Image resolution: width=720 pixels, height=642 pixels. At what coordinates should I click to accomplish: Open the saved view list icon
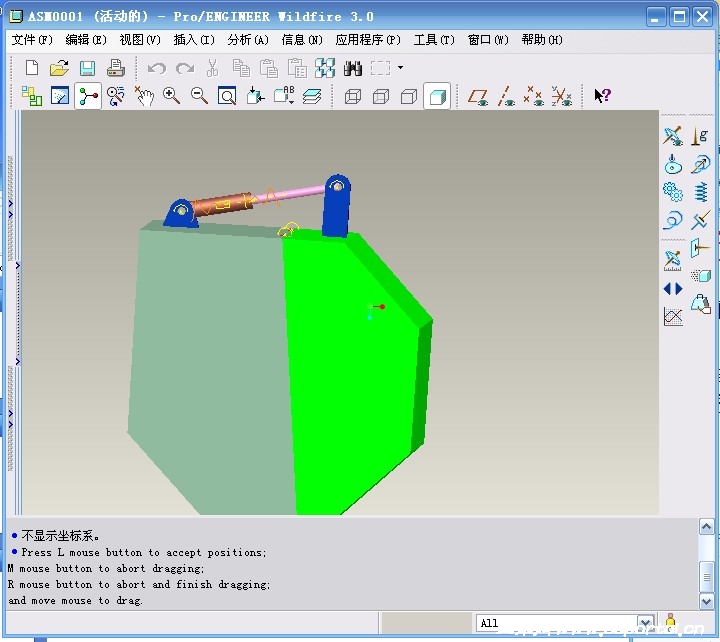coord(284,96)
